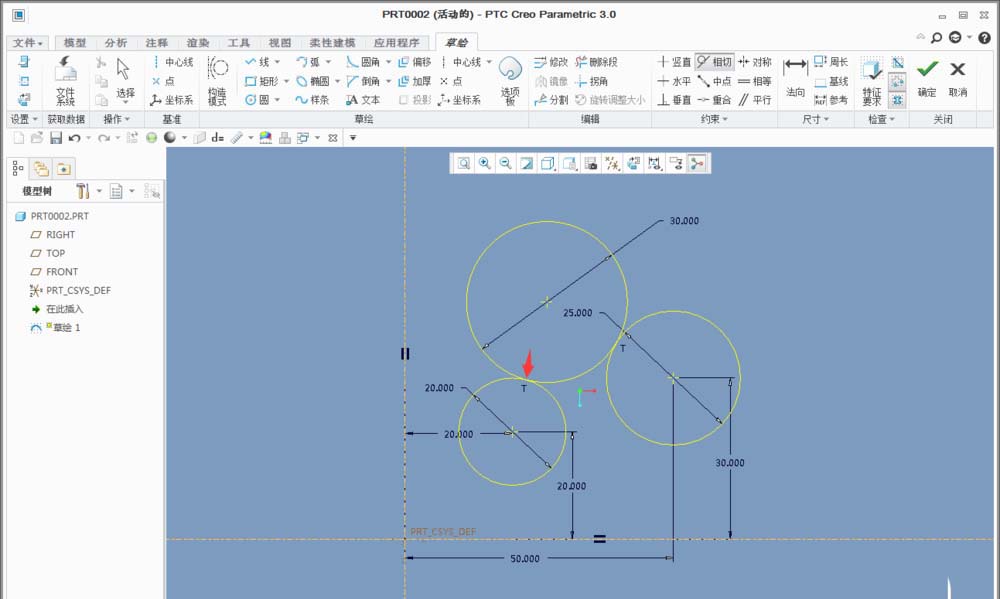
Task: Open the 线 line type dropdown arrow
Action: [277, 62]
